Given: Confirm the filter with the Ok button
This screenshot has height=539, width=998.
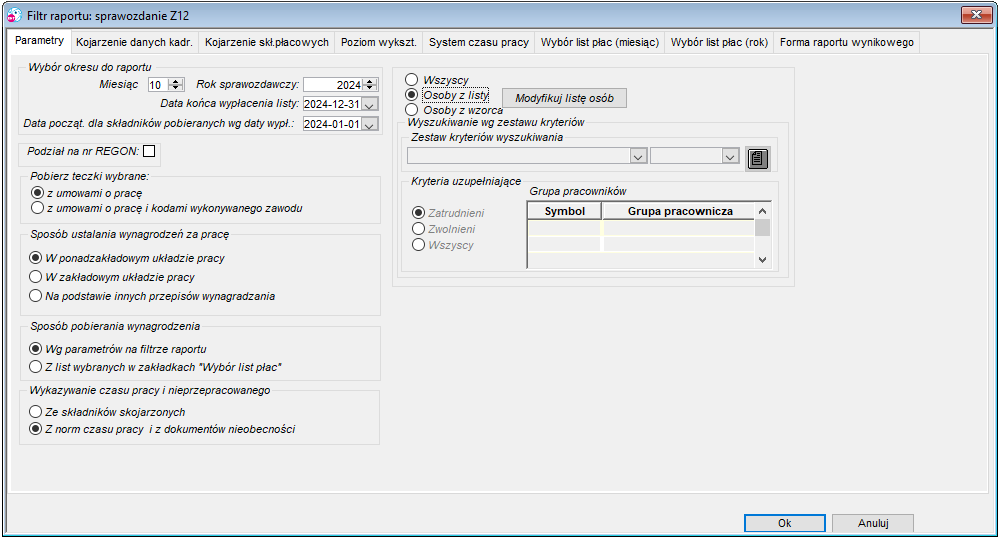Looking at the screenshot, I should pyautogui.click(x=785, y=523).
